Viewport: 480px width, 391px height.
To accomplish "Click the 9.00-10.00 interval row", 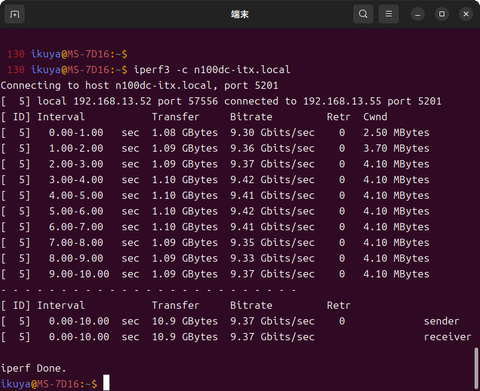I will pos(215,274).
